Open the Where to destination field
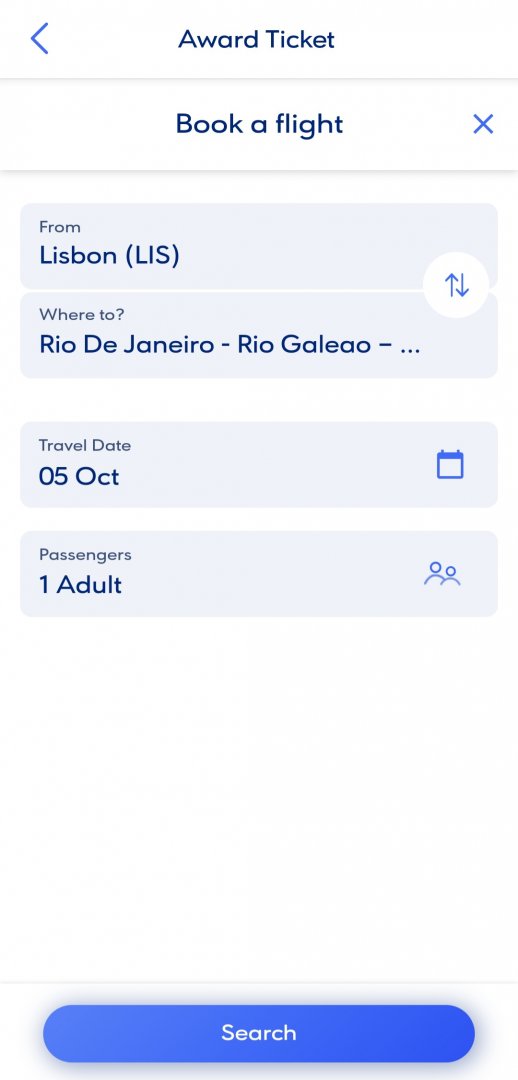 click(x=259, y=335)
